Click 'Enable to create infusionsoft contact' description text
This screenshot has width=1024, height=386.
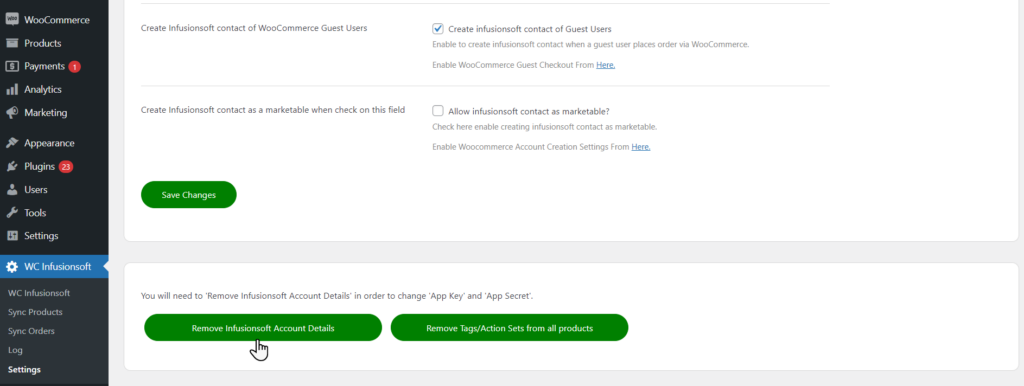[x=590, y=44]
